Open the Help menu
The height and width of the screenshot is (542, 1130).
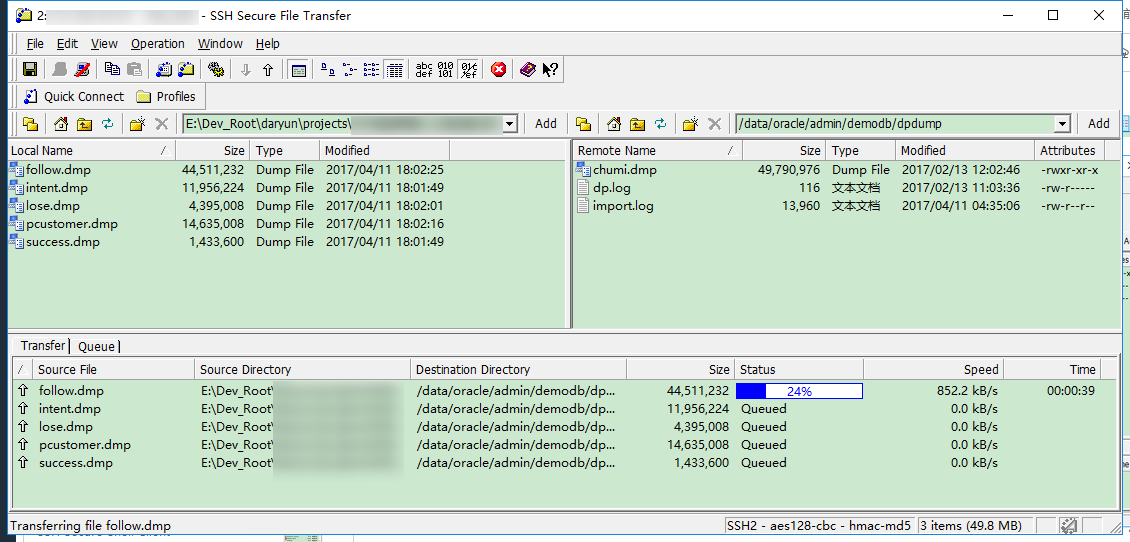[267, 44]
